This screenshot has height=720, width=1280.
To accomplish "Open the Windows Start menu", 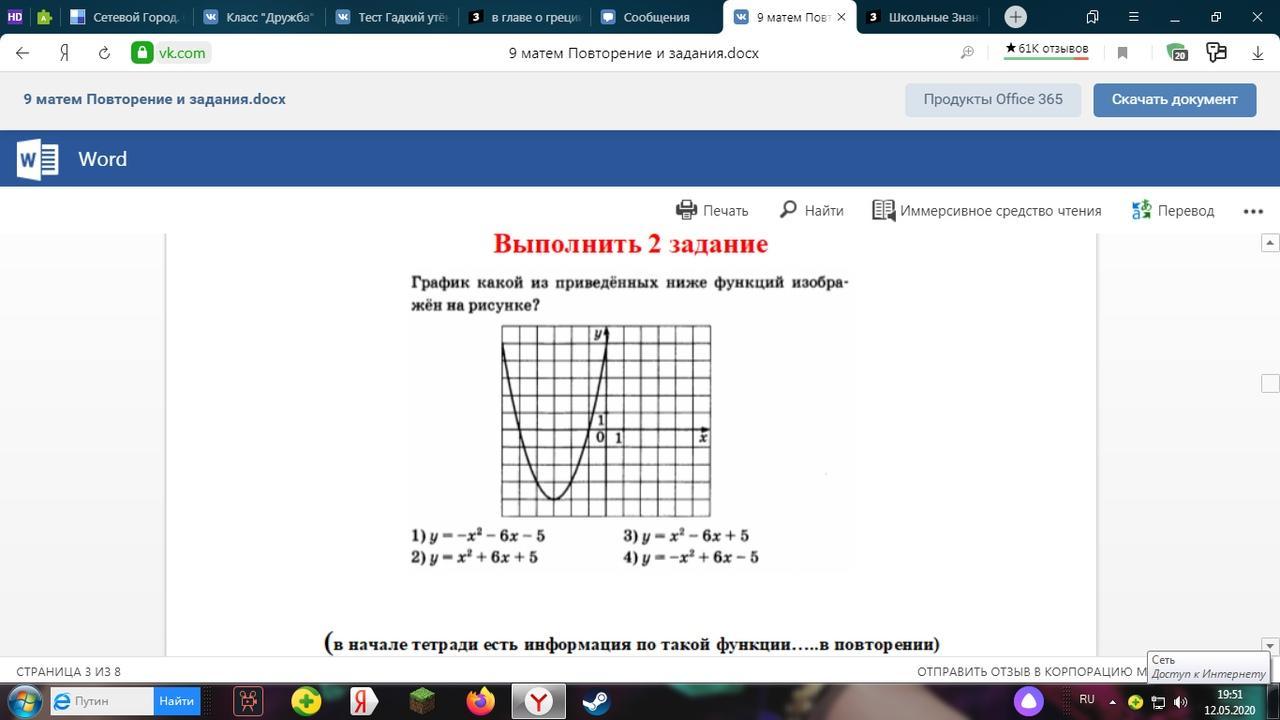I will [x=23, y=700].
